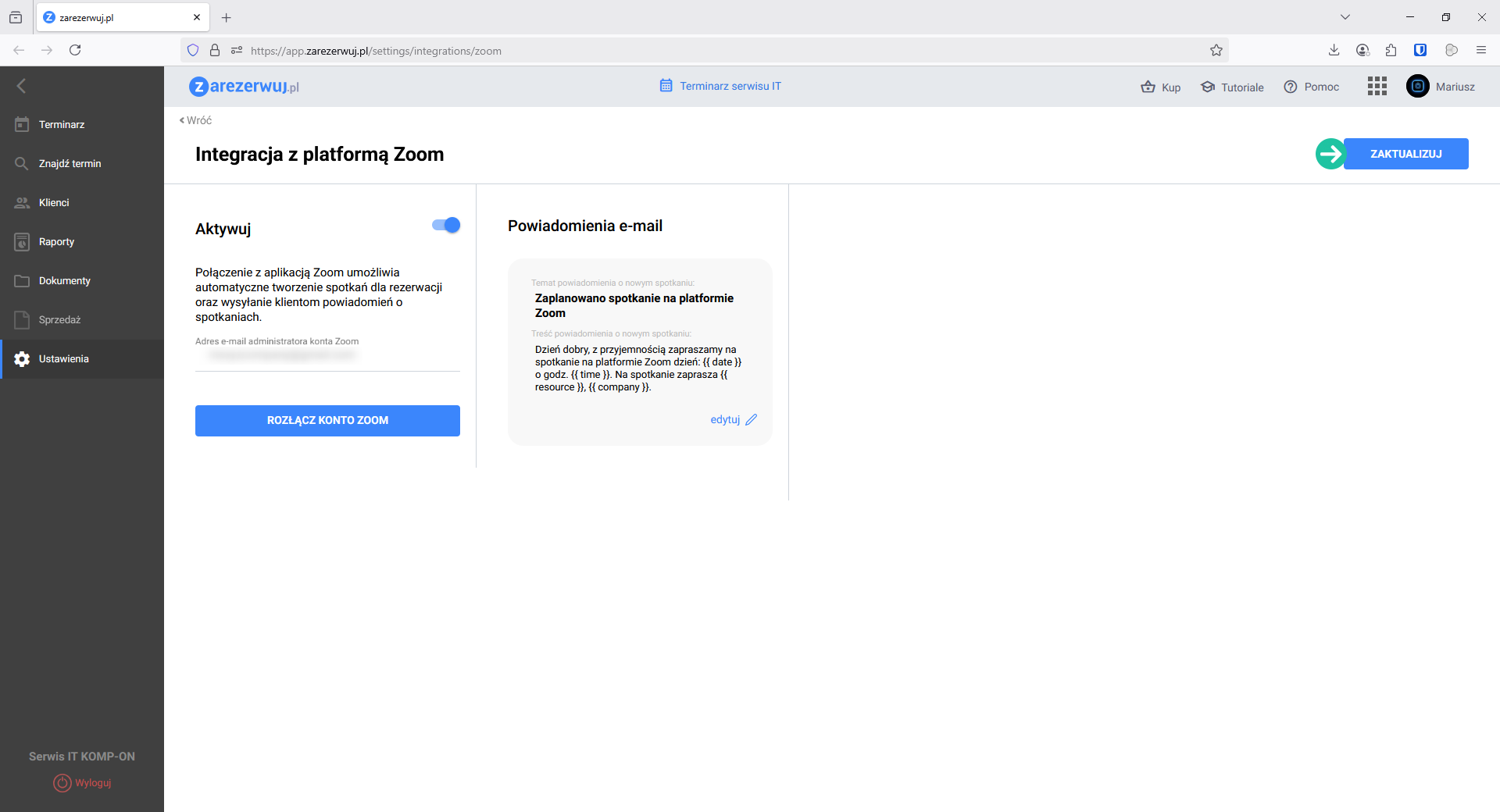Click the Wróć back link
The image size is (1500, 812).
195,120
